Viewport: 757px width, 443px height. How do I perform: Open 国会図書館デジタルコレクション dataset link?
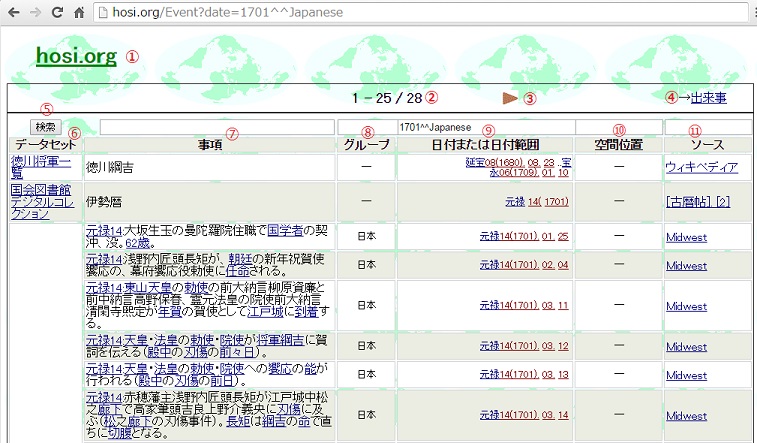(44, 201)
